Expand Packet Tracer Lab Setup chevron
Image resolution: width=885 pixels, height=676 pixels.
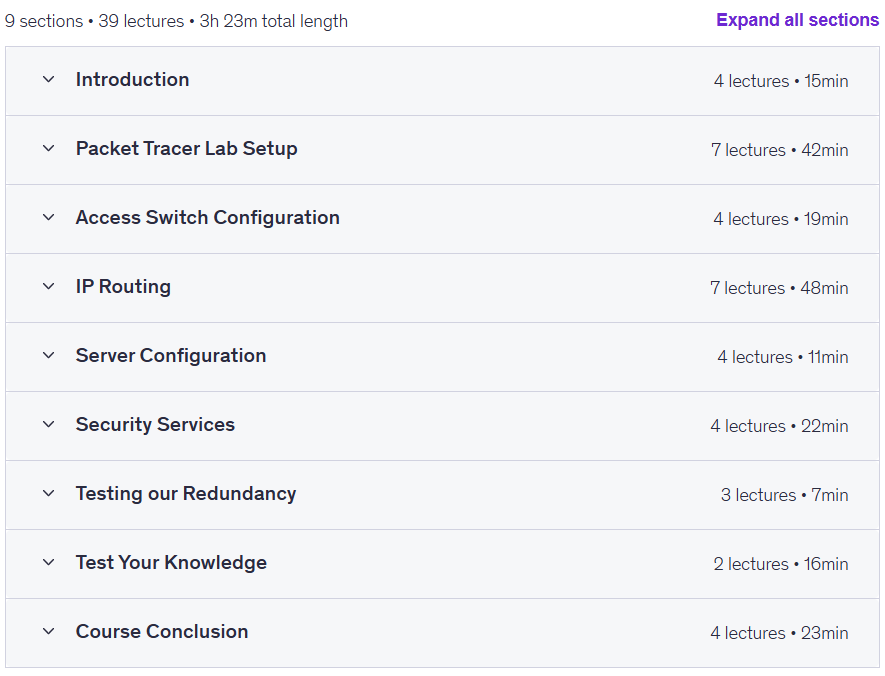(48, 149)
